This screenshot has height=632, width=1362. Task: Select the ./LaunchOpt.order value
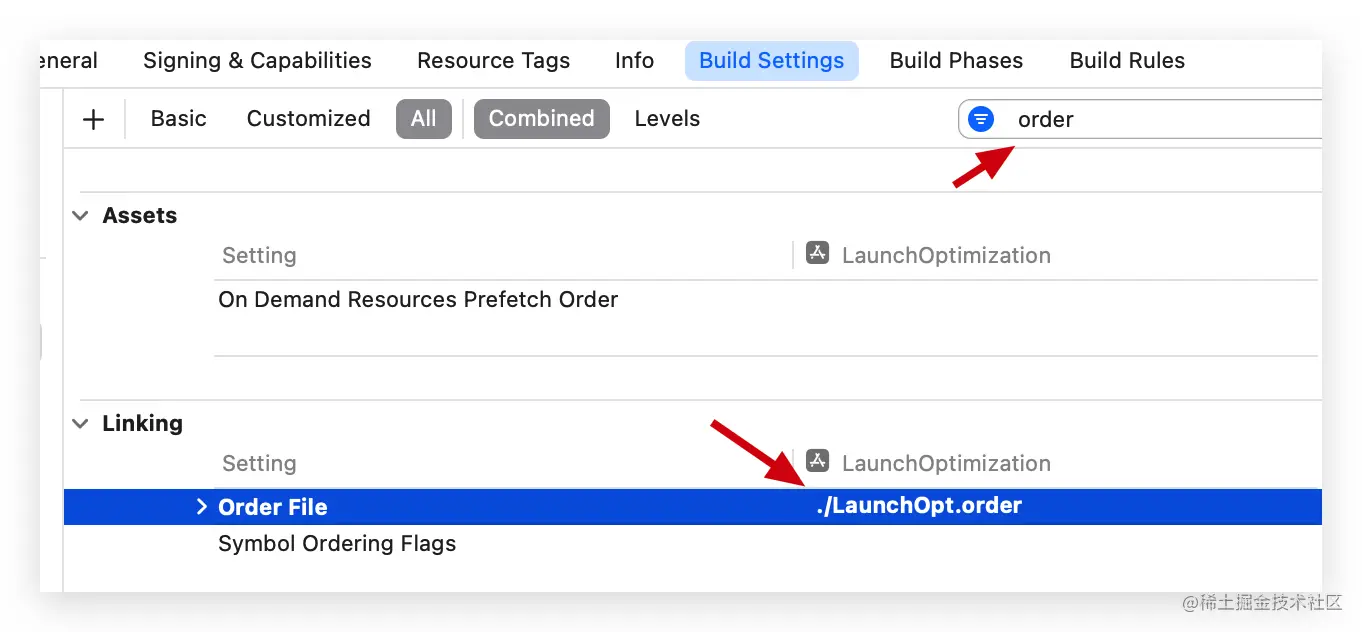919,506
